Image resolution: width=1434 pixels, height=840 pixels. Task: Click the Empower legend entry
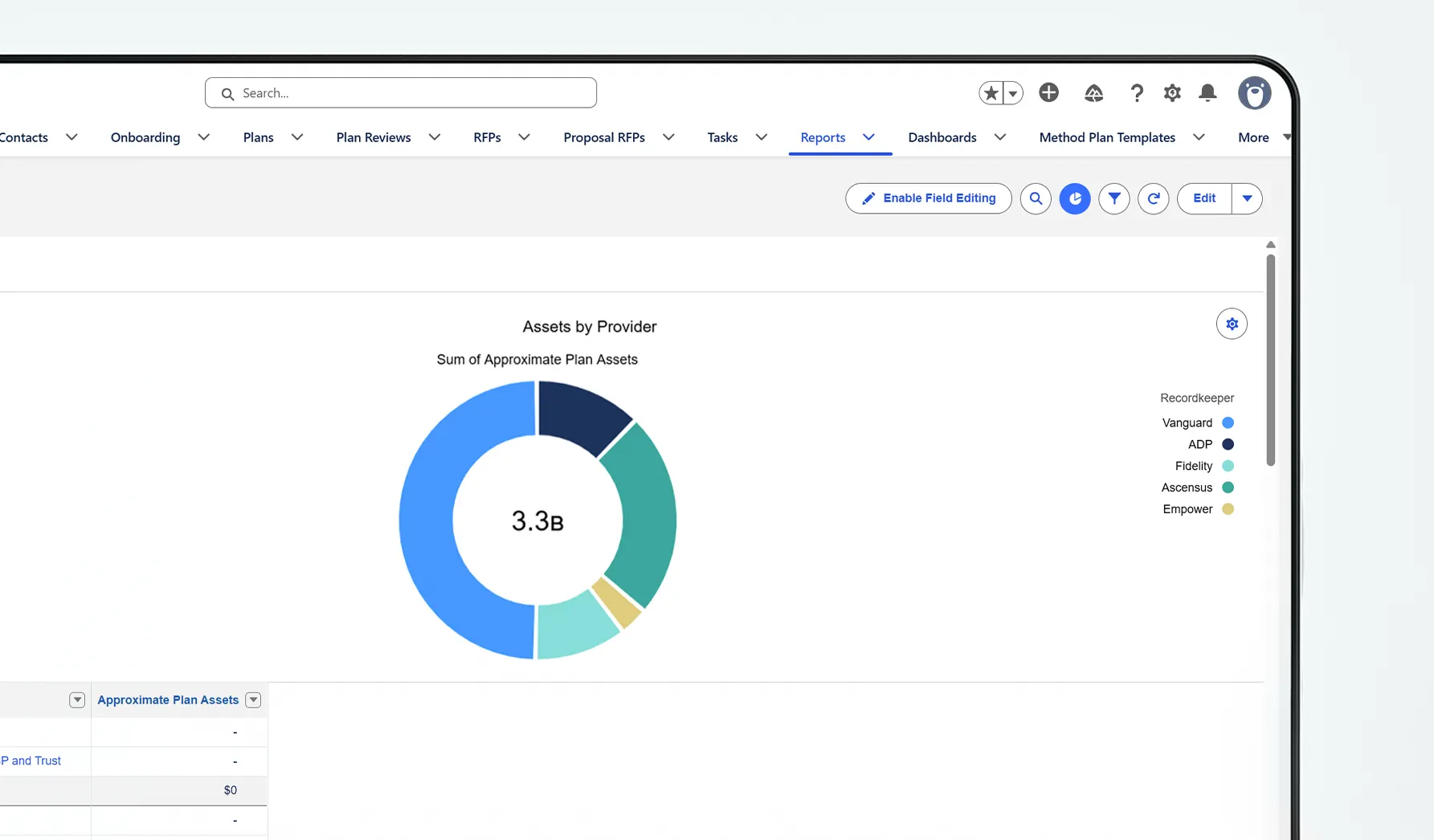coord(1198,509)
